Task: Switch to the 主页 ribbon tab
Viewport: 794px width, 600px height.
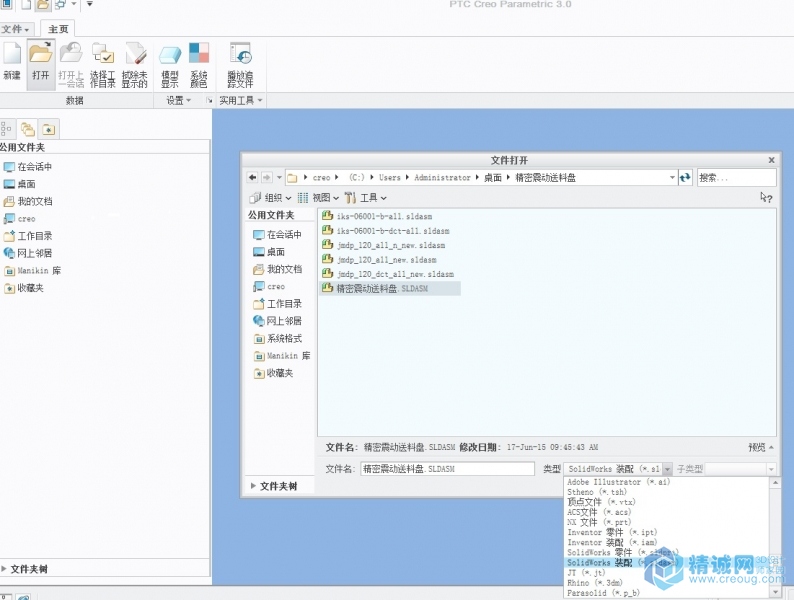Action: point(58,29)
